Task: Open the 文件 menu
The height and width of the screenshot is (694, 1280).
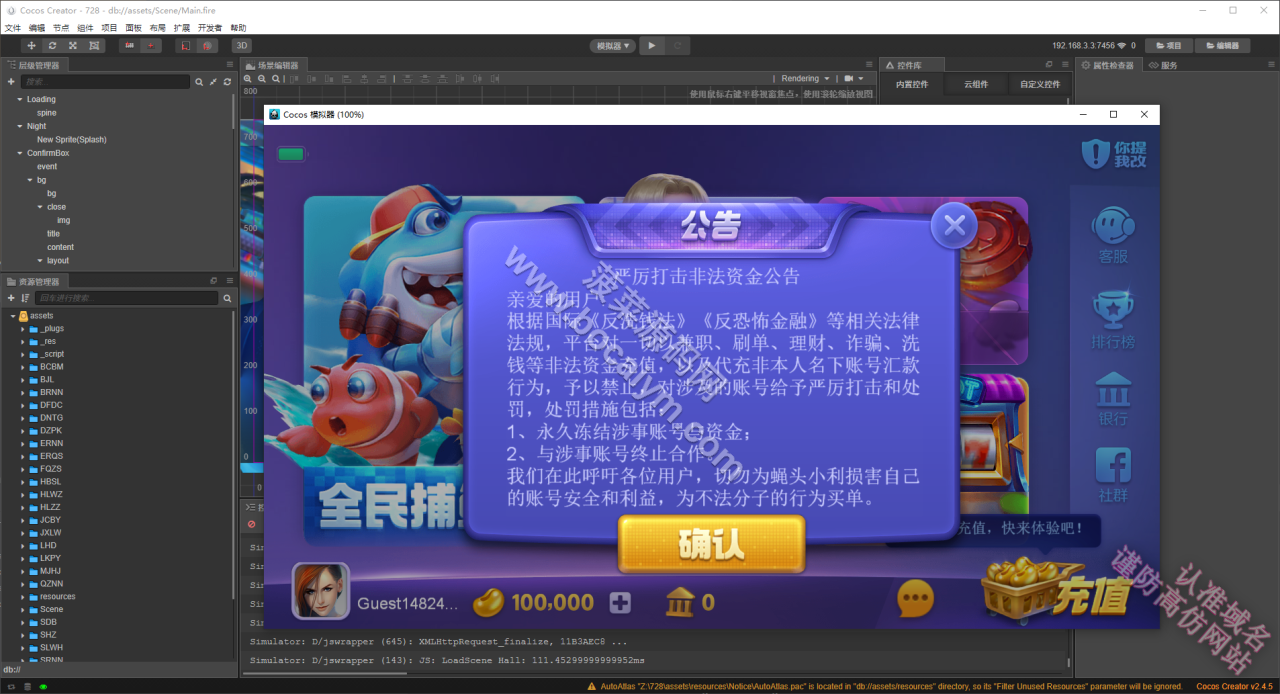Action: [13, 28]
